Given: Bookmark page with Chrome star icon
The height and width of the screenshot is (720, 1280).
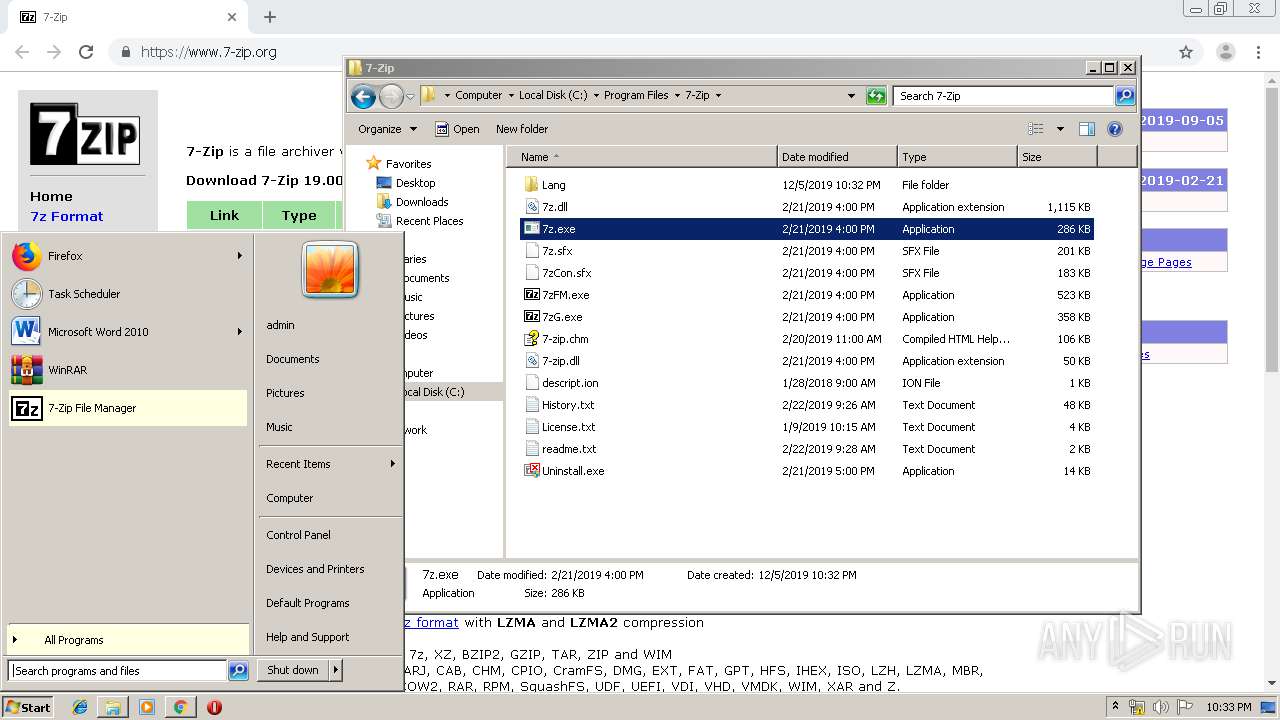Looking at the screenshot, I should pos(1186,52).
